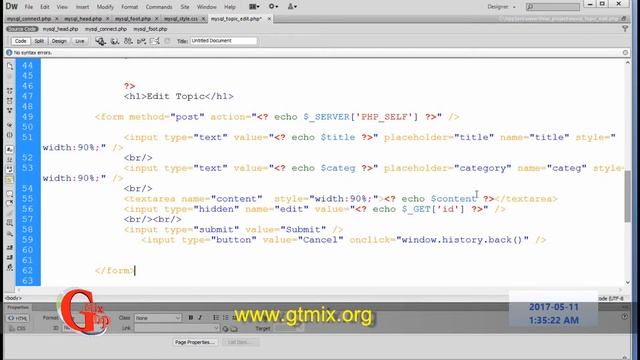This screenshot has height=360, width=640.
Task: Click the outdent code icon in coding toolbar
Action: pyautogui.click(x=10, y=258)
